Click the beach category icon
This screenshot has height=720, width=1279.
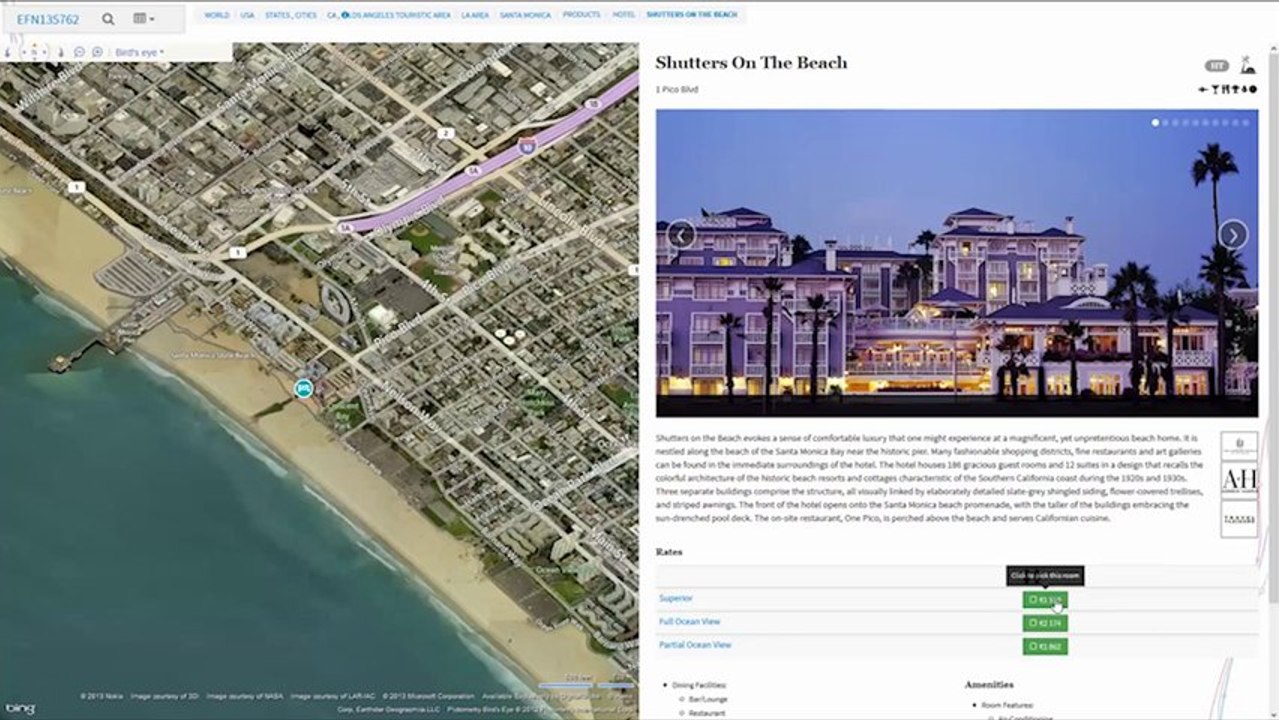1247,66
